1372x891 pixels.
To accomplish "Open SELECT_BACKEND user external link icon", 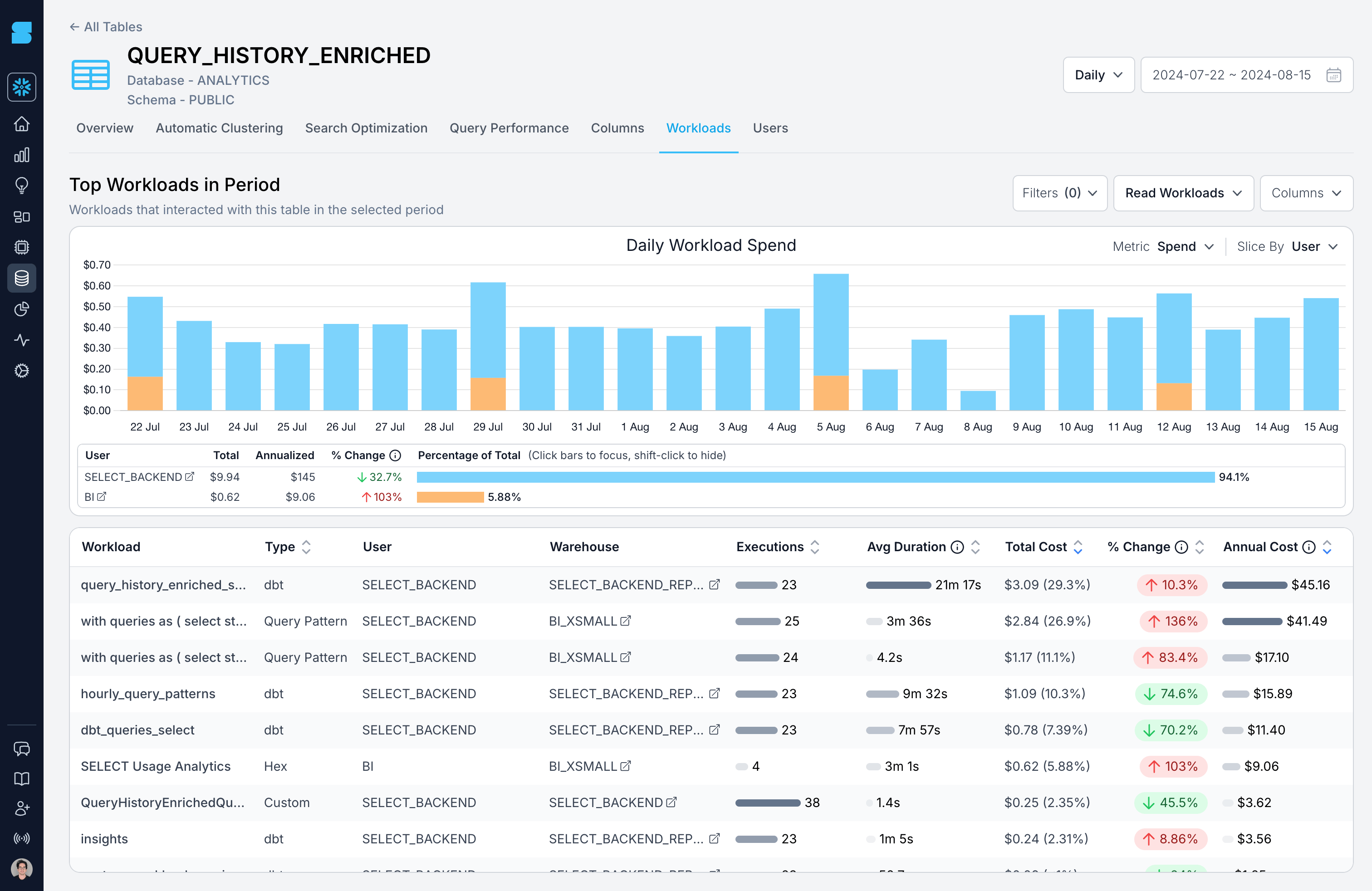I will [189, 477].
